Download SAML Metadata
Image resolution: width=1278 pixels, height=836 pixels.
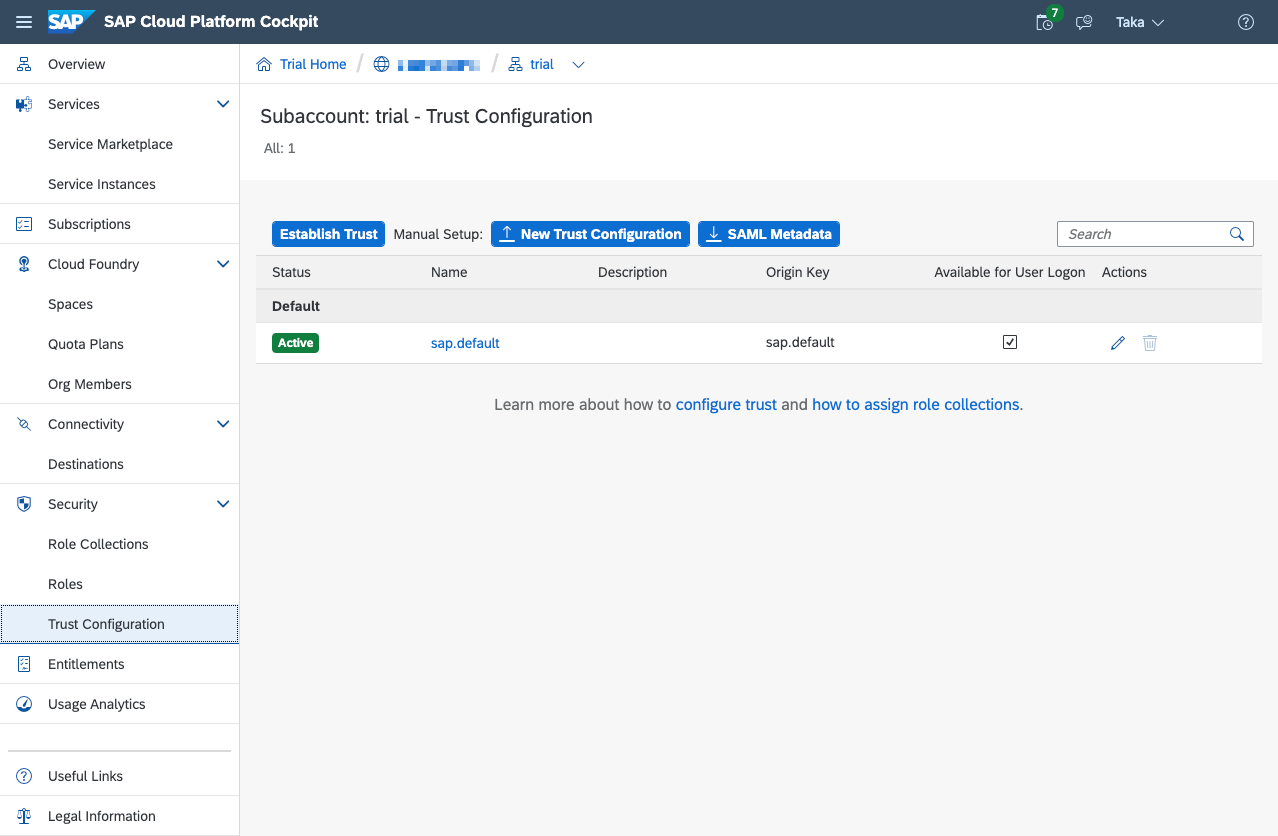click(768, 234)
